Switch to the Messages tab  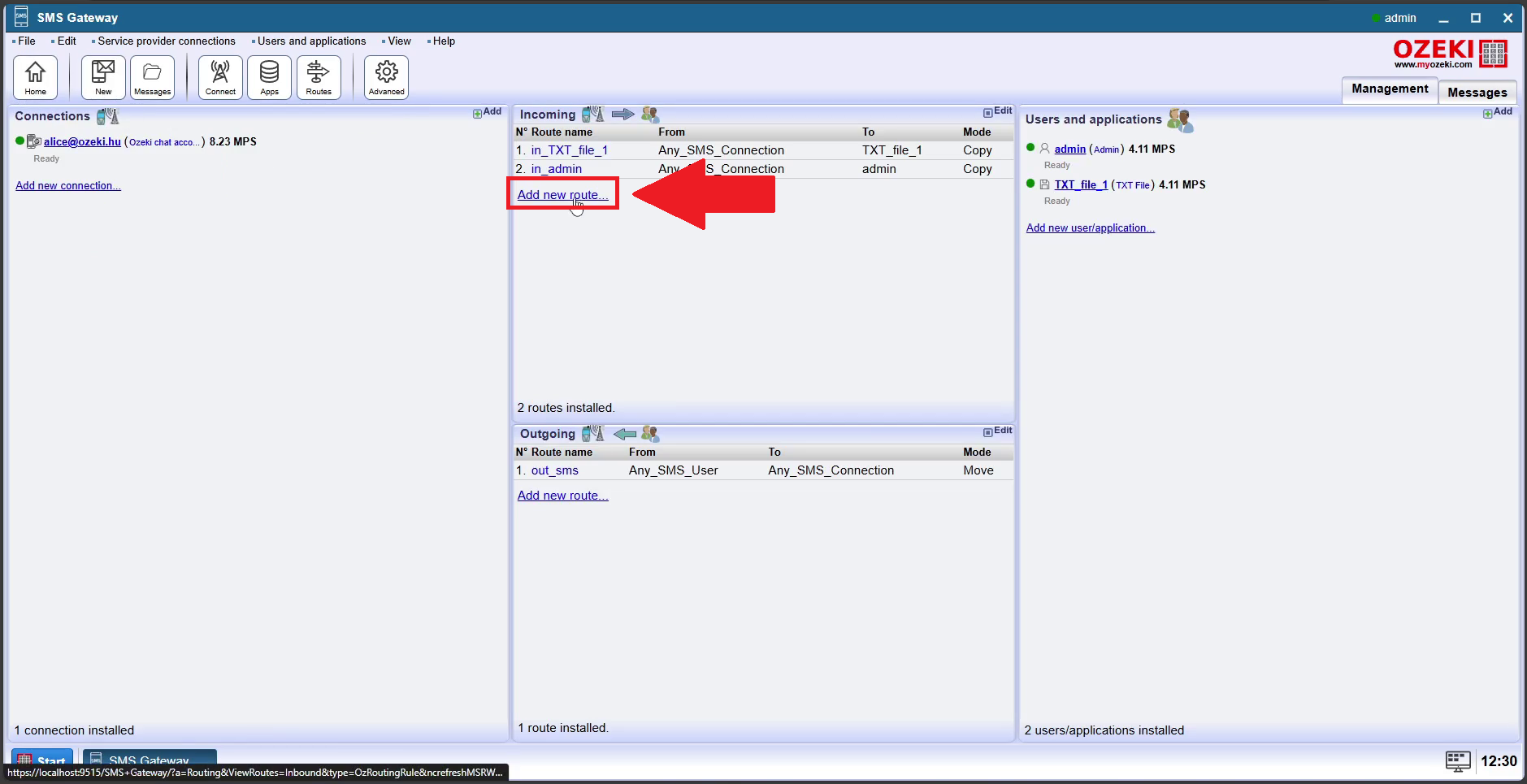coord(1477,93)
